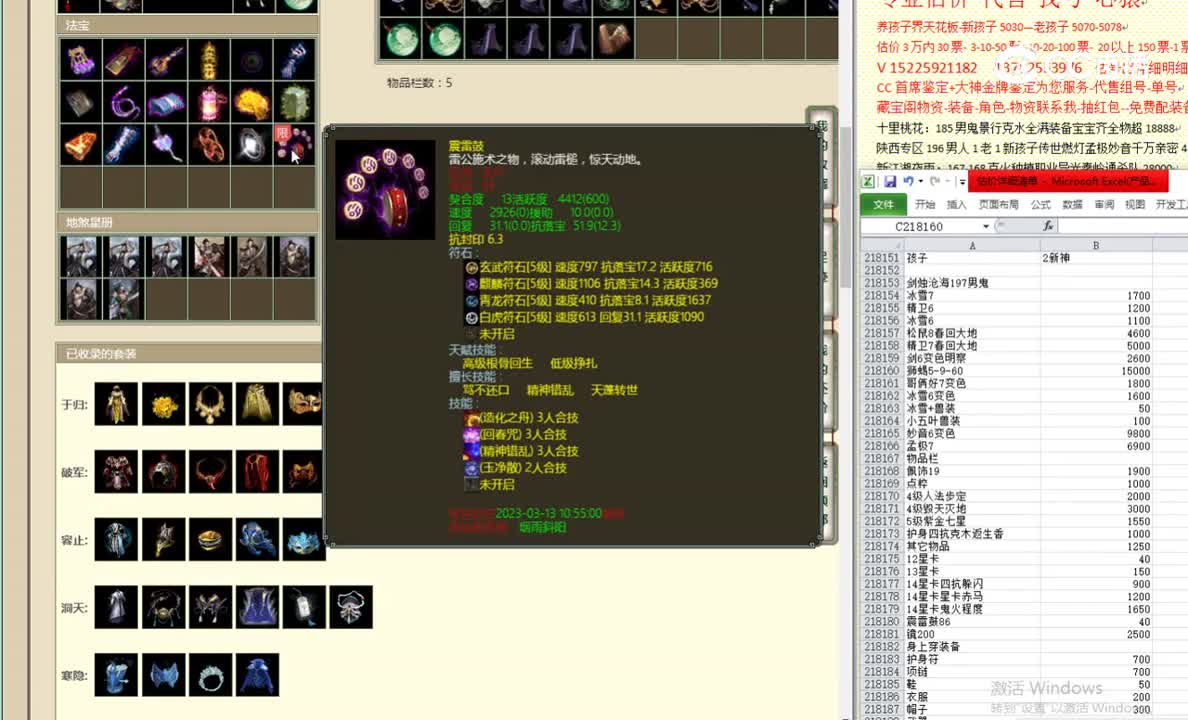Click the golden cloud artifact icon
This screenshot has width=1188, height=720.
click(x=252, y=102)
